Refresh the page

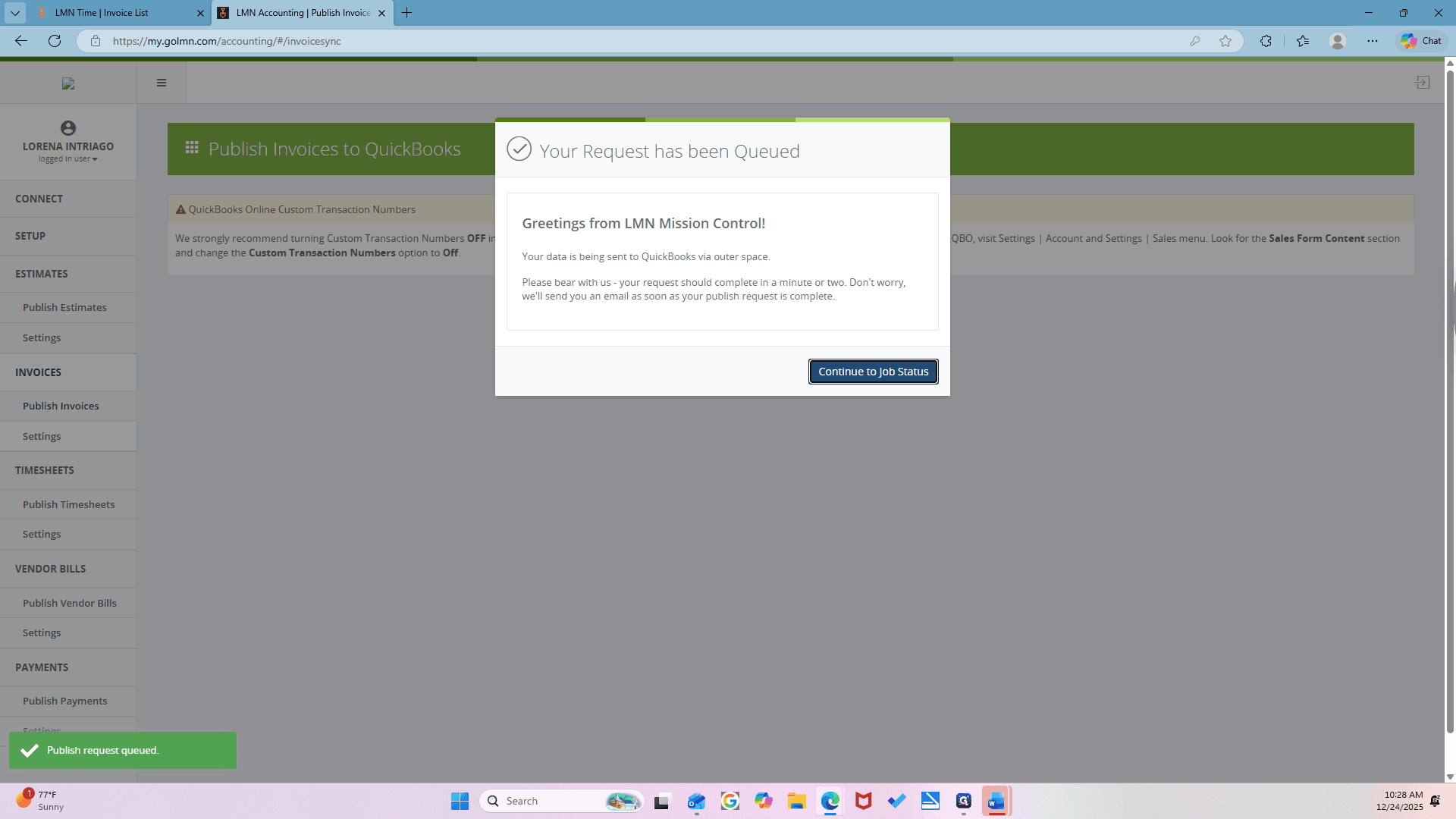(55, 41)
